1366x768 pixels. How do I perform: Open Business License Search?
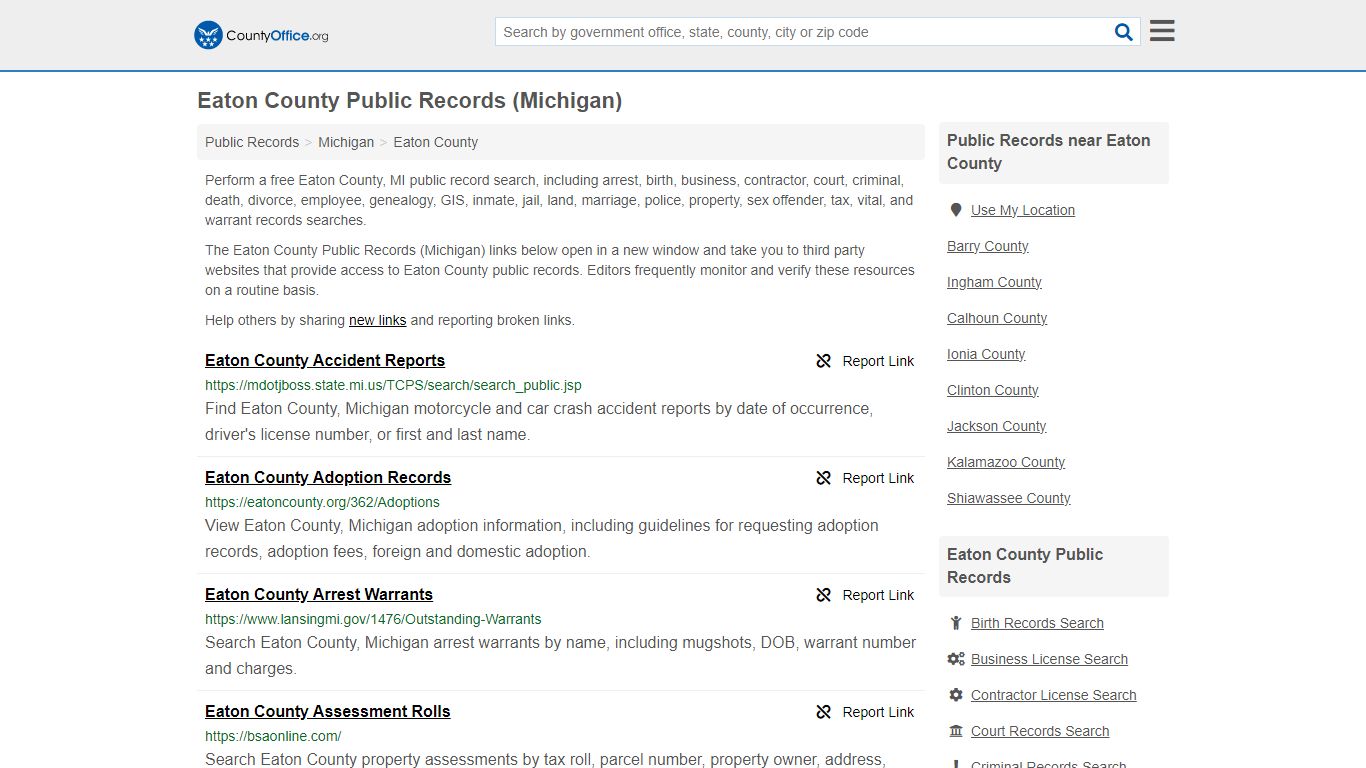(x=1049, y=659)
